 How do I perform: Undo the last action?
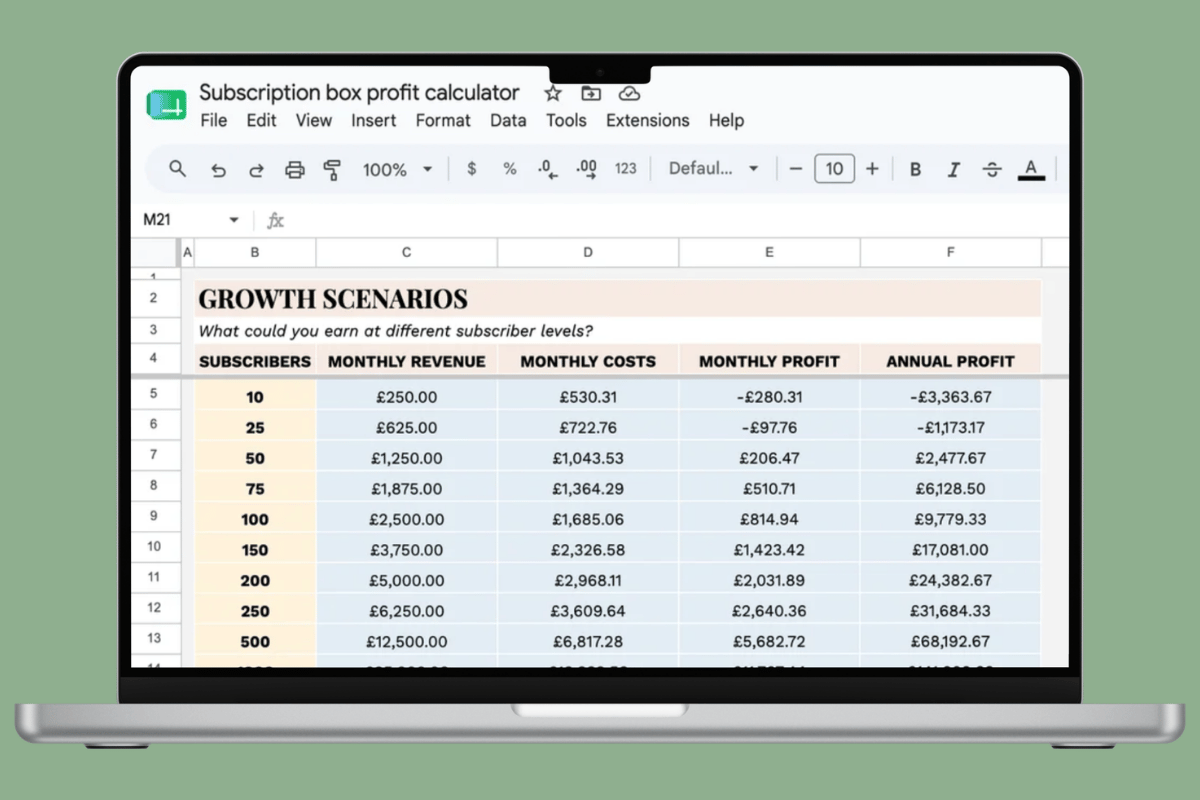coord(218,170)
